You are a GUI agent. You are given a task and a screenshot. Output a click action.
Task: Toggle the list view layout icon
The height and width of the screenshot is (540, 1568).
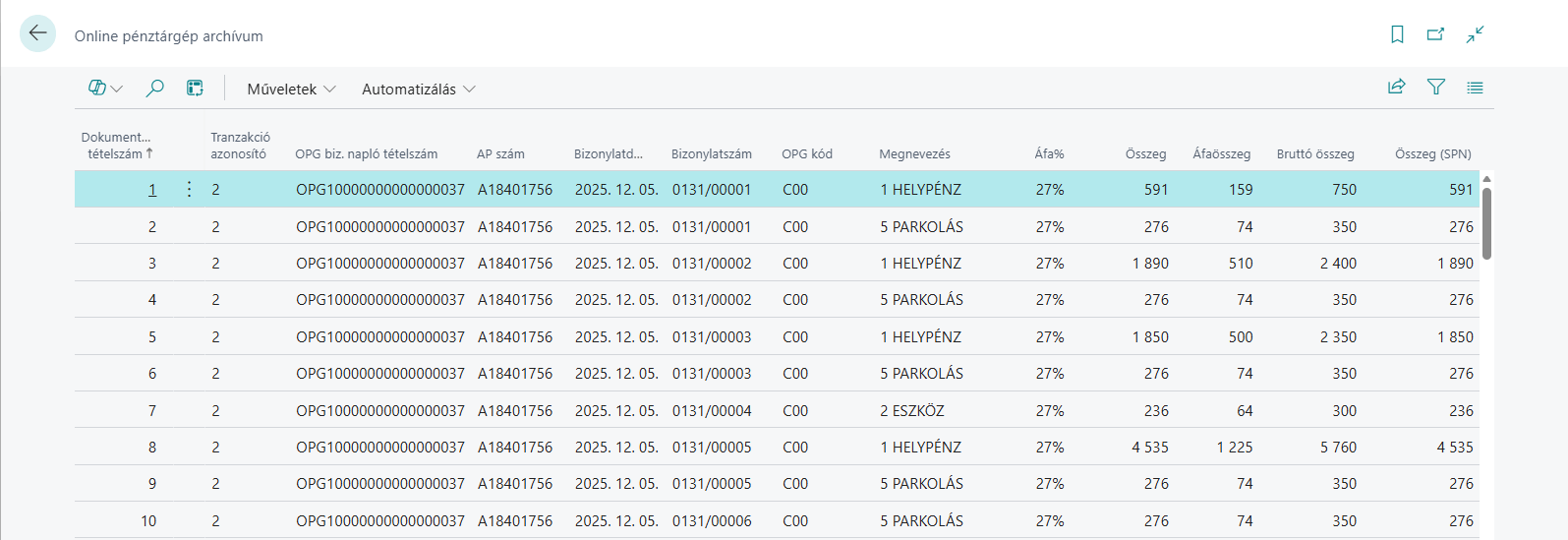(1475, 88)
